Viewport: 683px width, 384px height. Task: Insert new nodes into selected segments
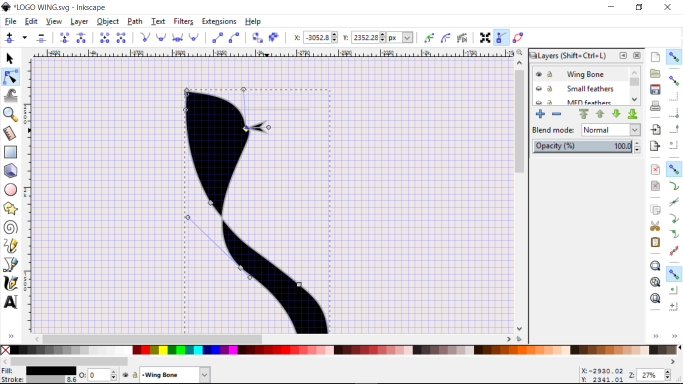[9, 38]
